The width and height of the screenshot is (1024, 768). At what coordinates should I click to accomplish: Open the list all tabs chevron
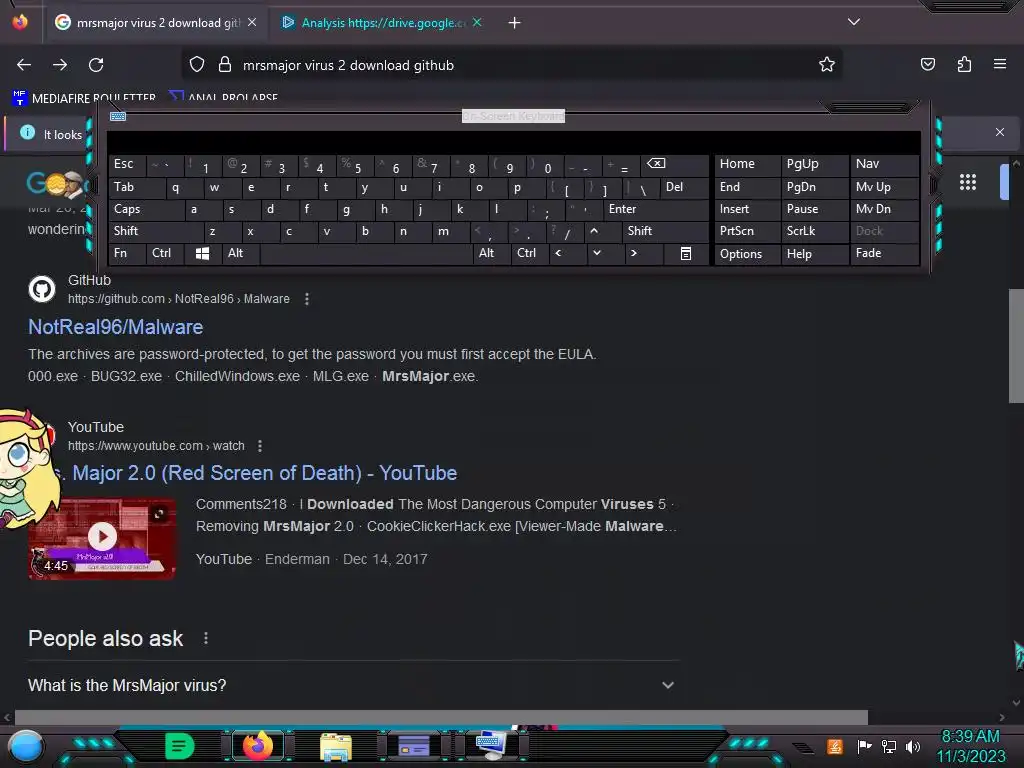[x=854, y=22]
